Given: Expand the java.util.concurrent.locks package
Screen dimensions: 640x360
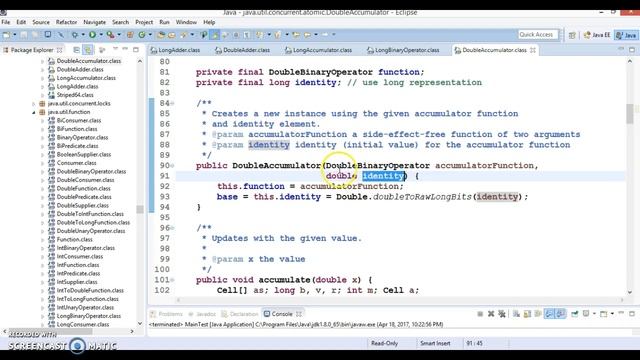Looking at the screenshot, I should (x=34, y=104).
